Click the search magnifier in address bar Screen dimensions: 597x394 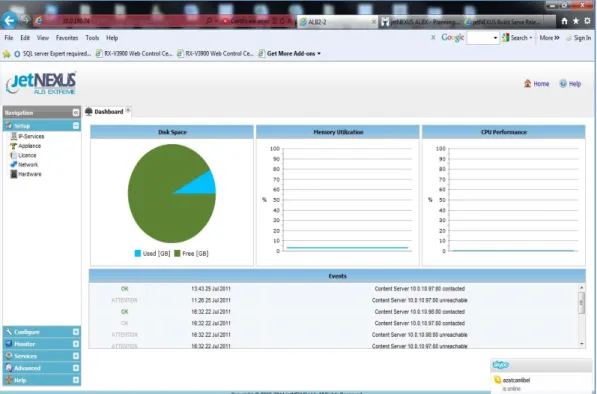coord(209,21)
